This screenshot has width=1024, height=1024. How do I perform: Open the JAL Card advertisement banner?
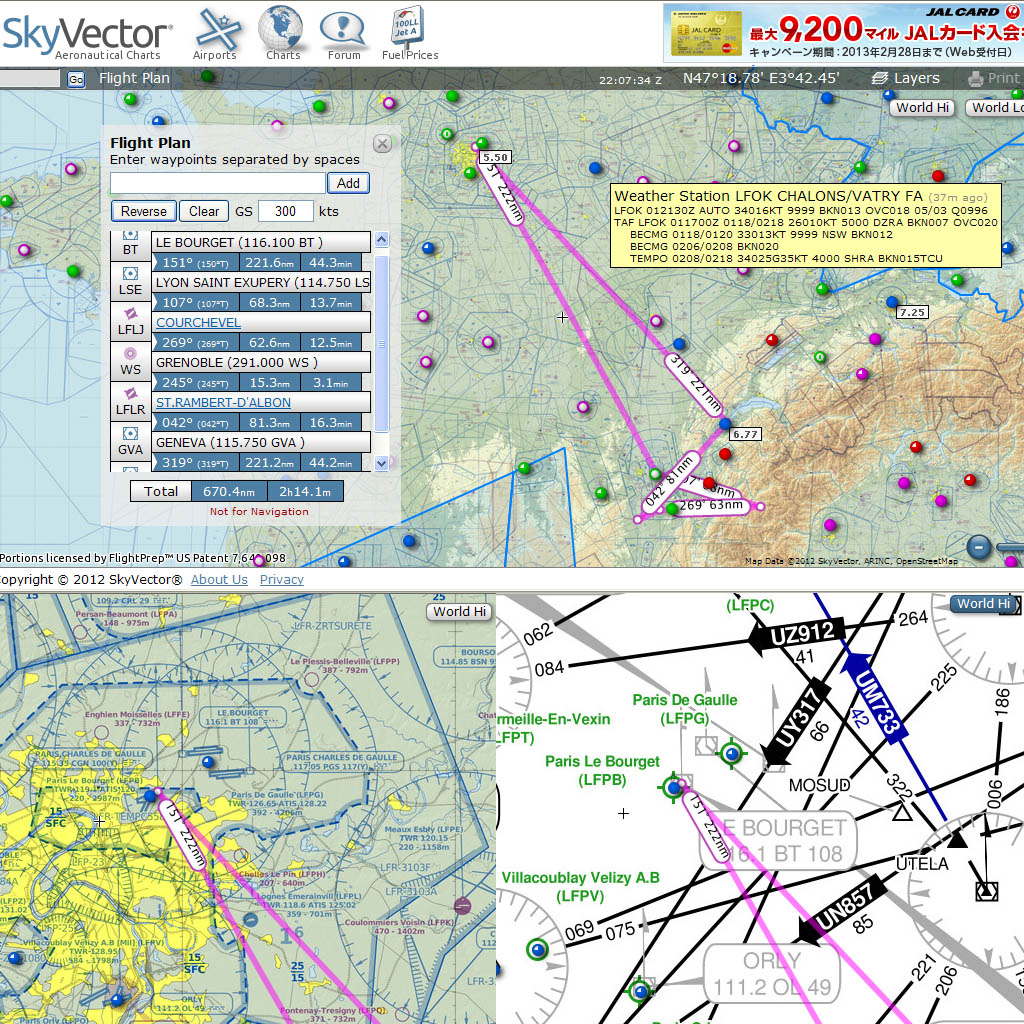point(844,33)
